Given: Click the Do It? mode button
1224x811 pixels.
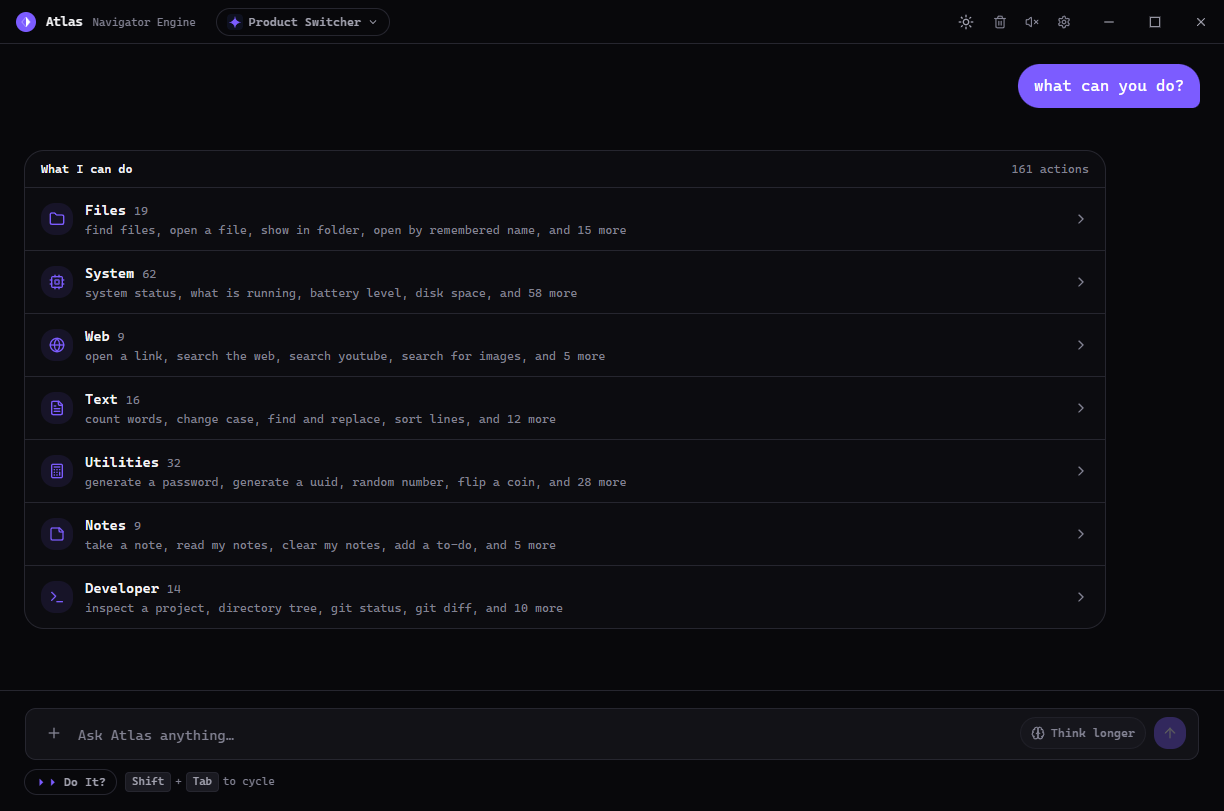Looking at the screenshot, I should [70, 782].
